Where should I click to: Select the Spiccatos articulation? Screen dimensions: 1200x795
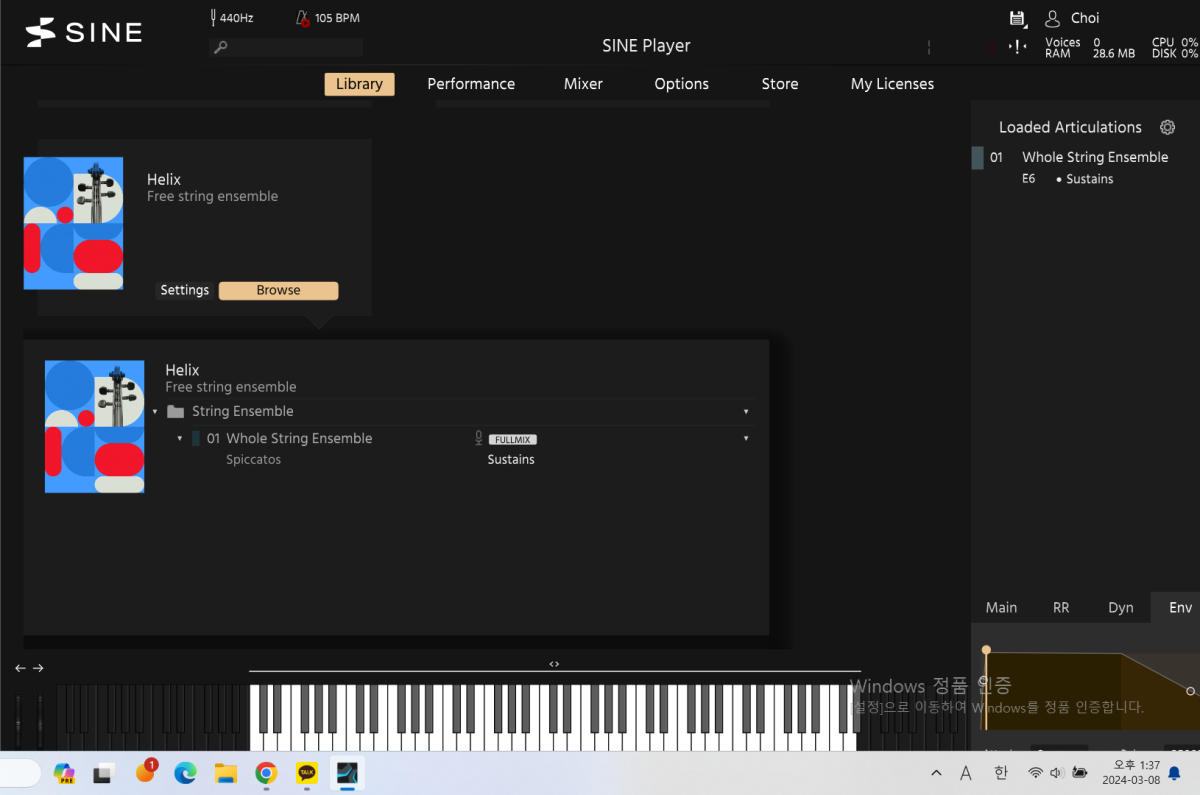click(254, 460)
